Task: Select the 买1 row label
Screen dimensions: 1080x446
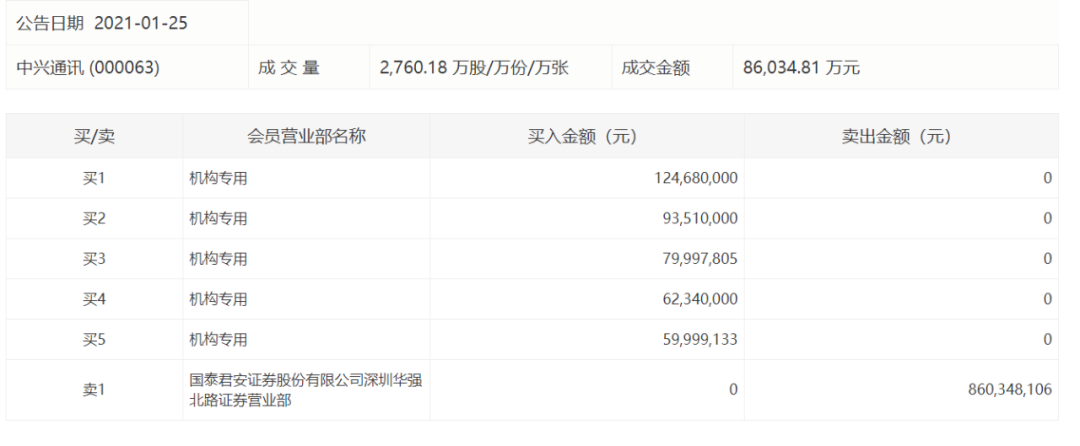Action: 94,178
